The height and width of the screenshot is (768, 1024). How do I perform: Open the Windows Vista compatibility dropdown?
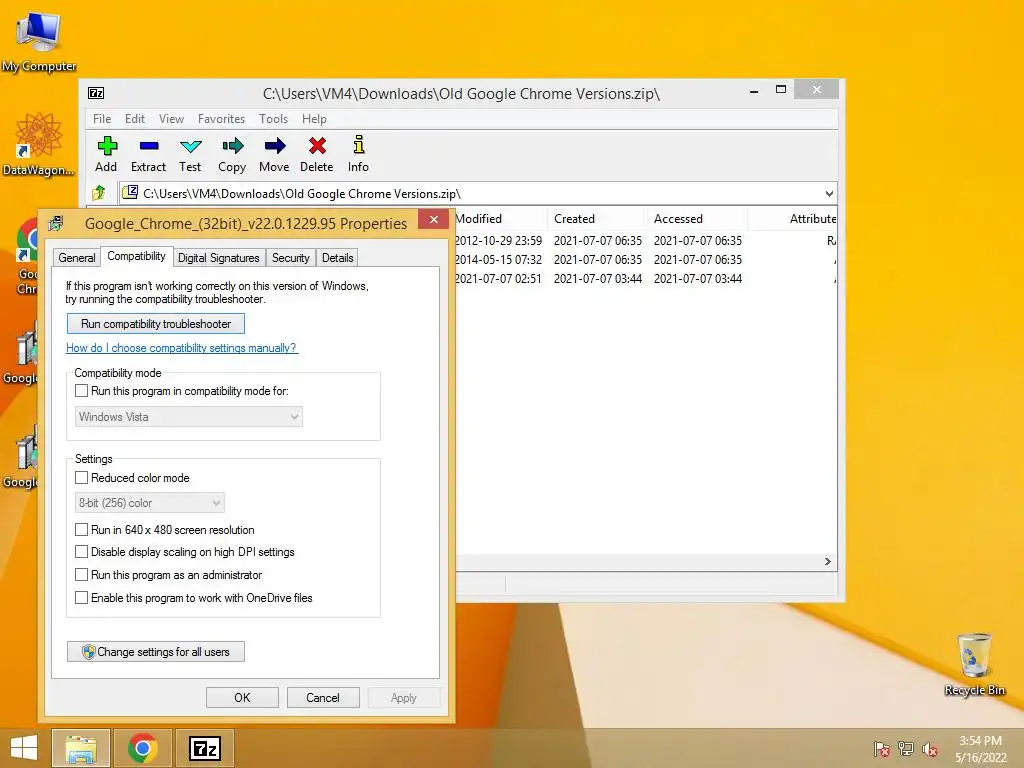(x=189, y=417)
